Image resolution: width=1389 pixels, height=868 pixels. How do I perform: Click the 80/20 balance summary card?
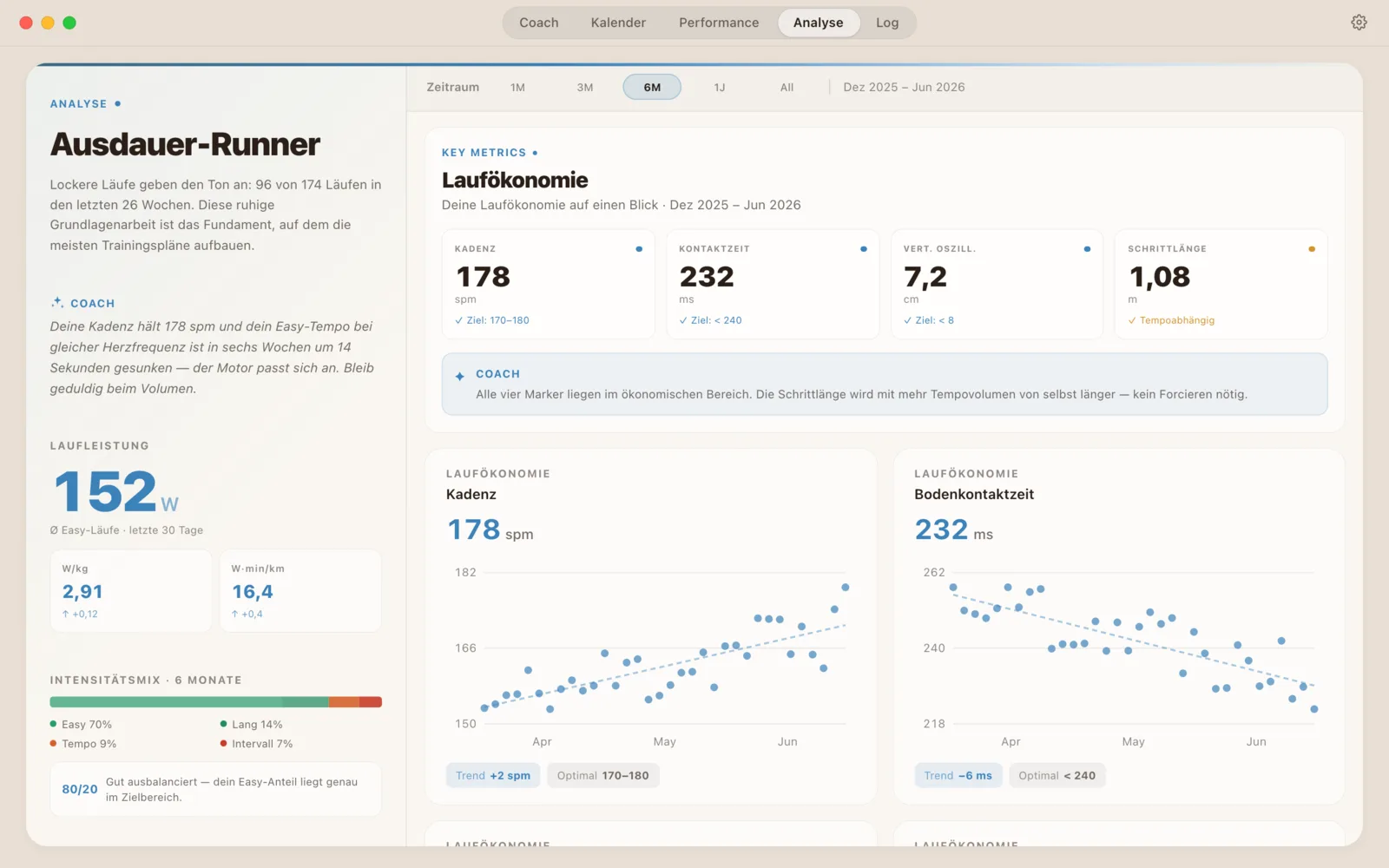215,789
